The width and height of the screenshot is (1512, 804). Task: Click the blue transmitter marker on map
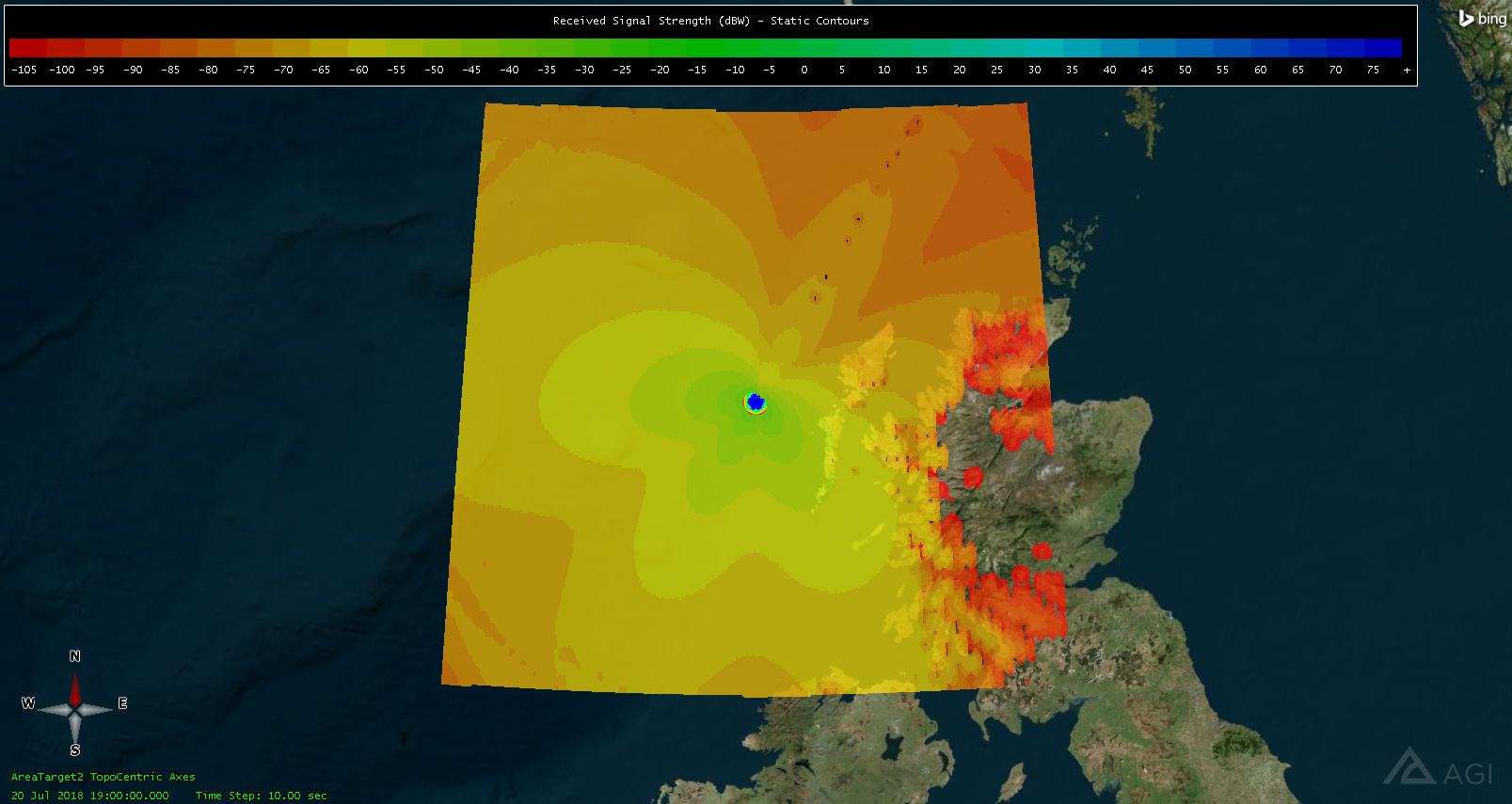pos(755,402)
